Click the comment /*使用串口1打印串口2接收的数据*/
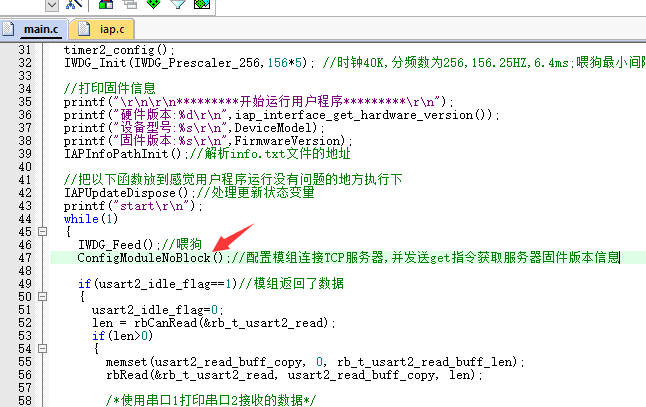 211,400
